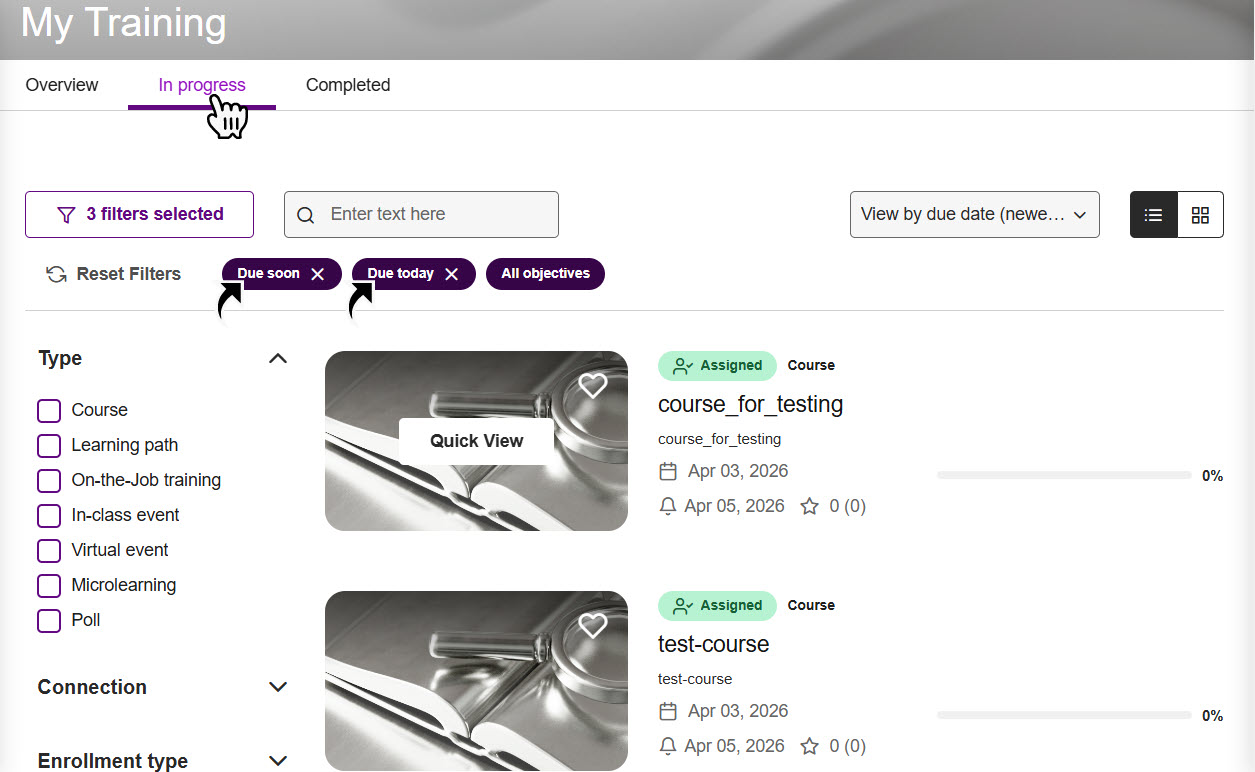Remove the Due soon filter chip
Image resolution: width=1255 pixels, height=772 pixels.
pos(318,274)
